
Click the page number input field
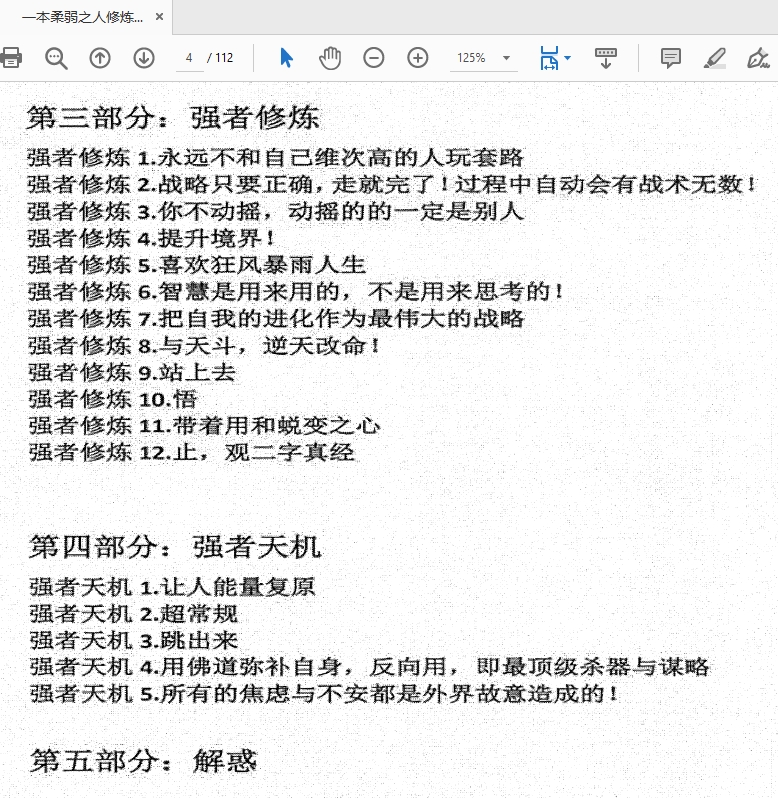point(189,58)
